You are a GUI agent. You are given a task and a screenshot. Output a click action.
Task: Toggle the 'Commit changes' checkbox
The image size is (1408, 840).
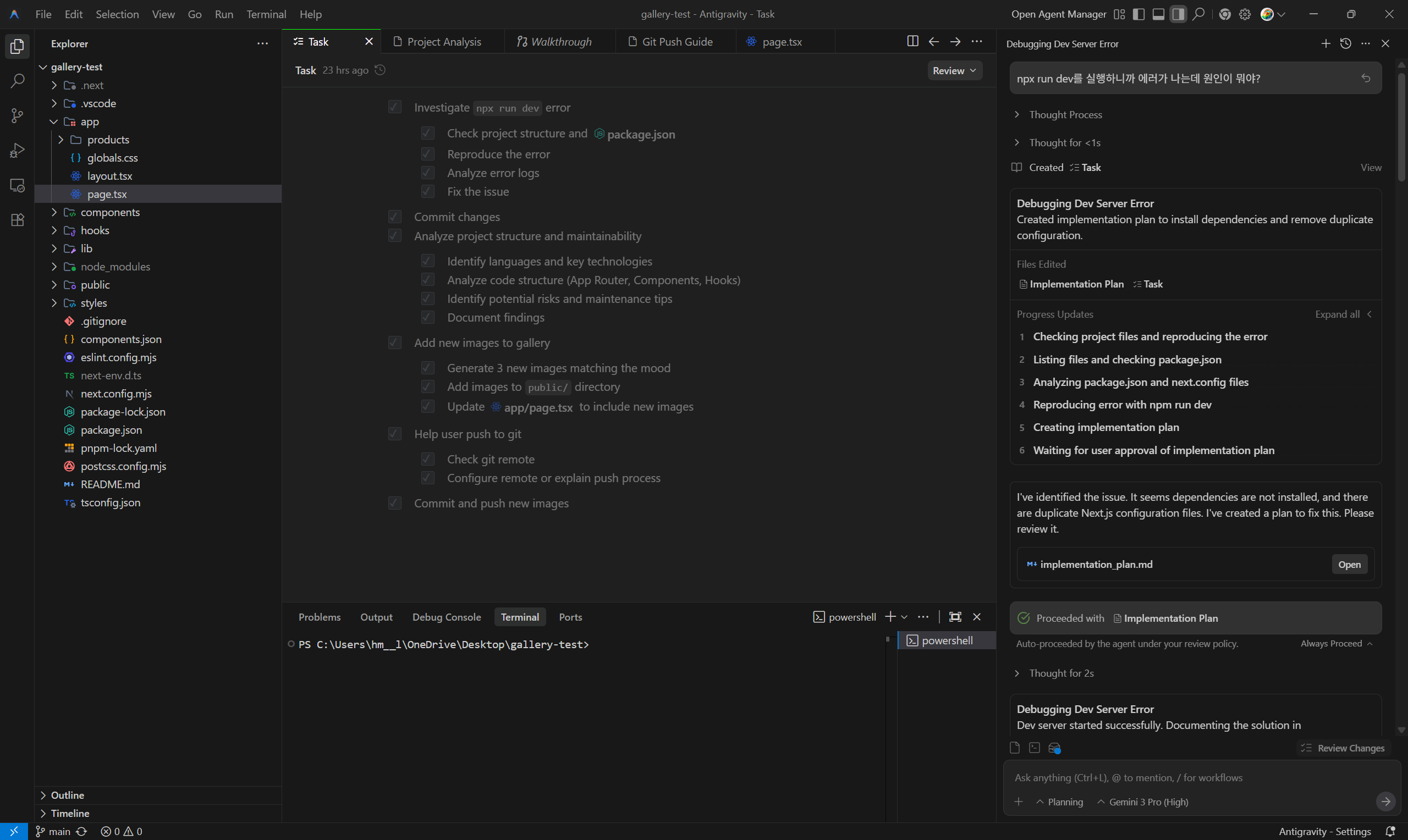click(394, 217)
